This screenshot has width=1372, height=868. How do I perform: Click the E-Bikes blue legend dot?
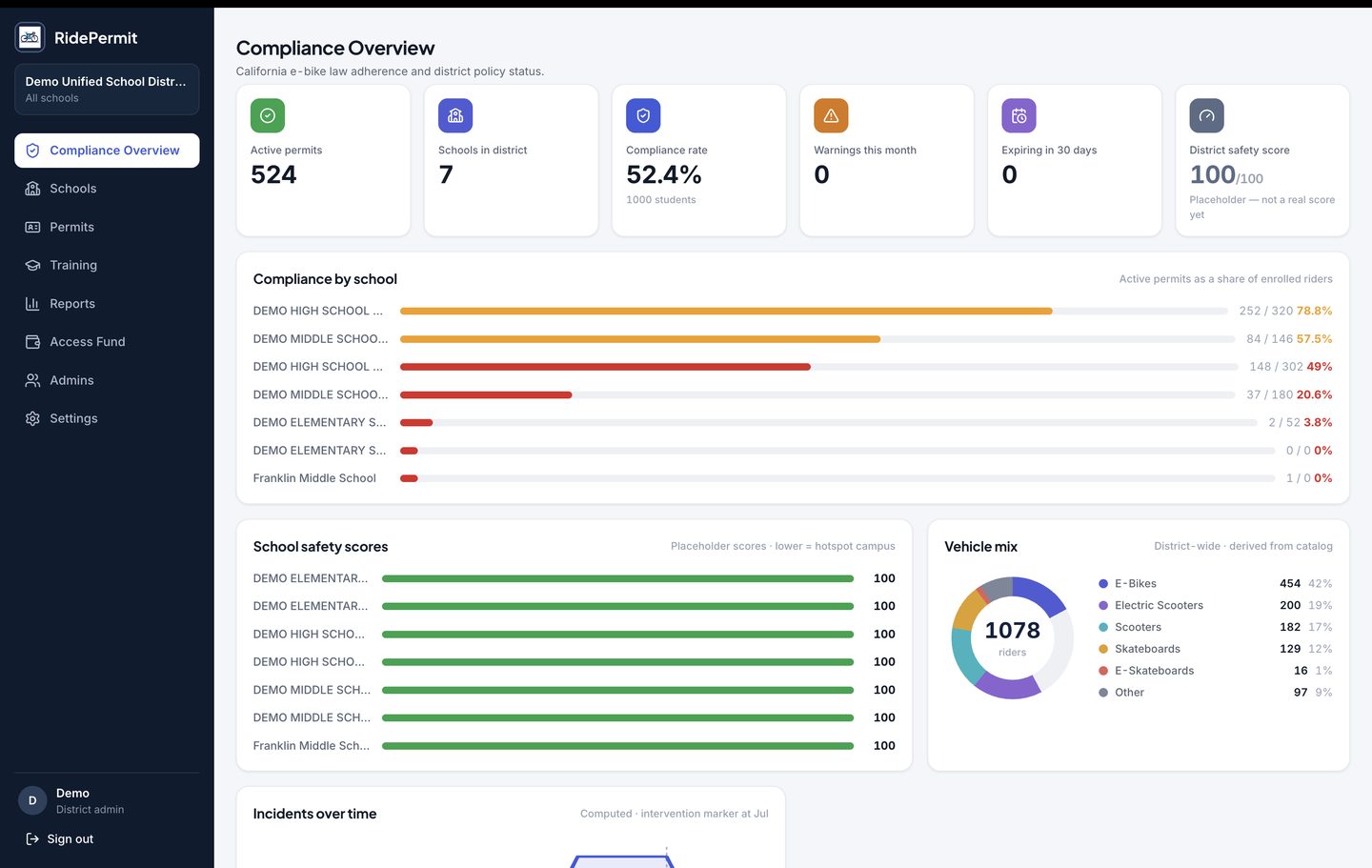pyautogui.click(x=1103, y=583)
